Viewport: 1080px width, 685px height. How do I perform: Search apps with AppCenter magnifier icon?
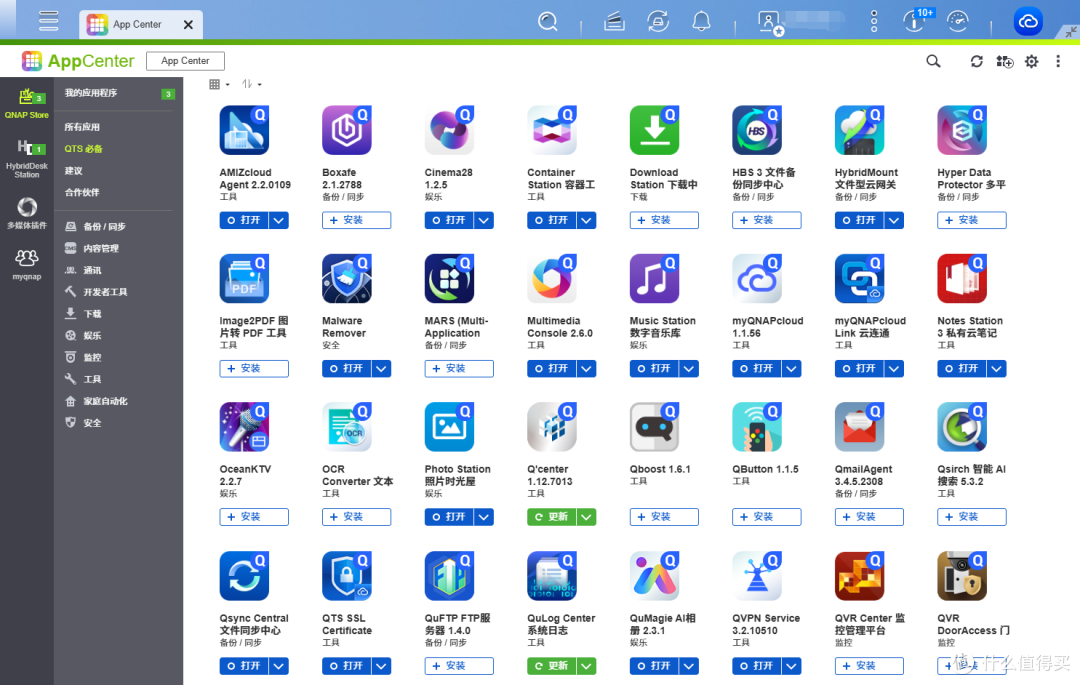[933, 61]
